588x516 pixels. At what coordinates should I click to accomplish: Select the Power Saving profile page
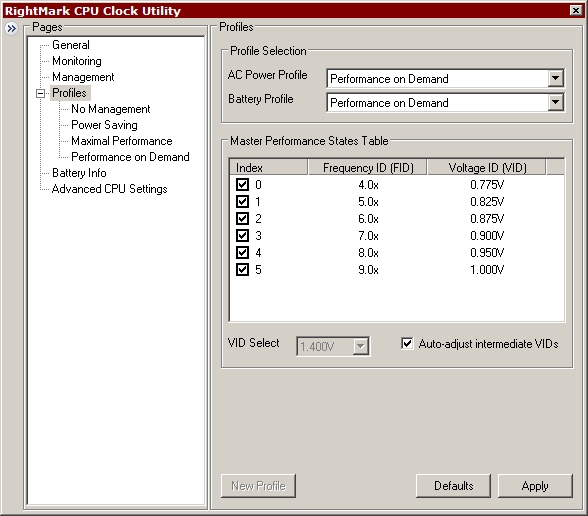(104, 125)
